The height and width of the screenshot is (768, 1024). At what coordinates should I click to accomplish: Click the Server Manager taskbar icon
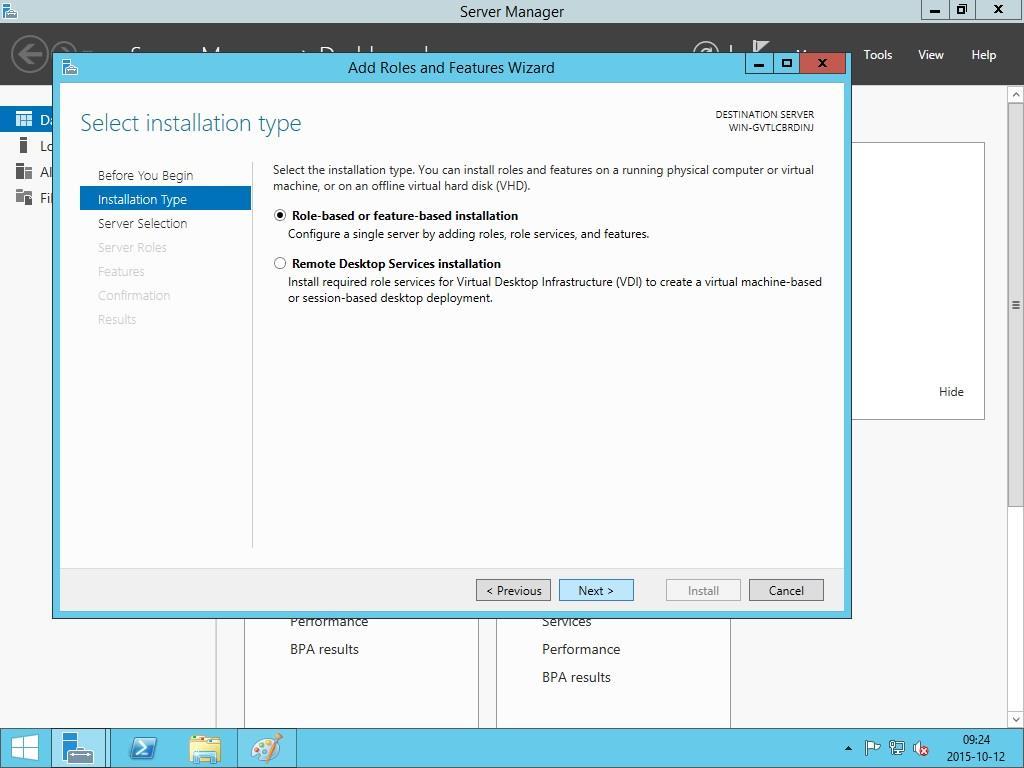[x=78, y=748]
